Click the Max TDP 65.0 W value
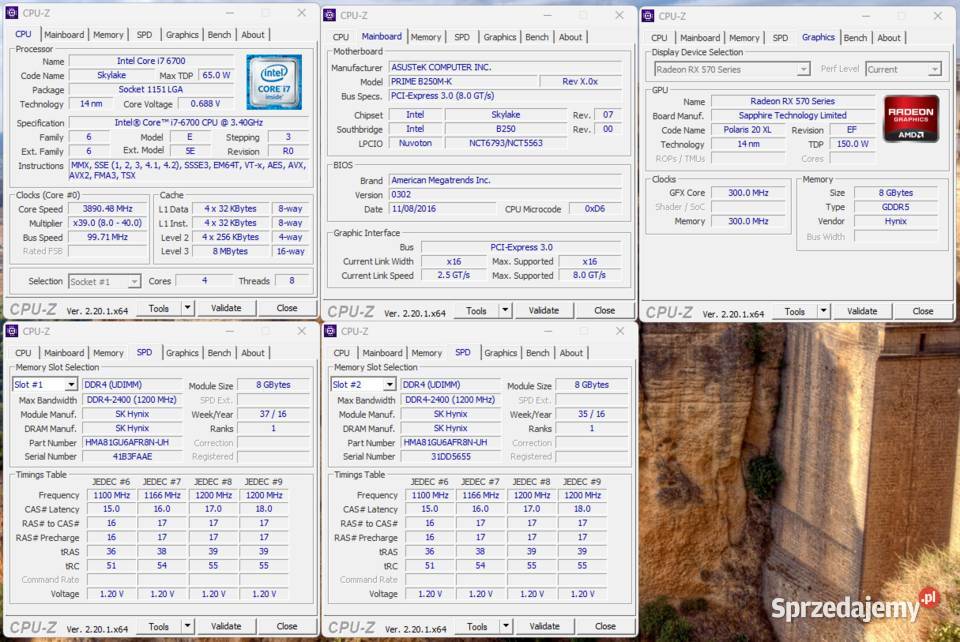Image resolution: width=960 pixels, height=642 pixels. (x=216, y=75)
